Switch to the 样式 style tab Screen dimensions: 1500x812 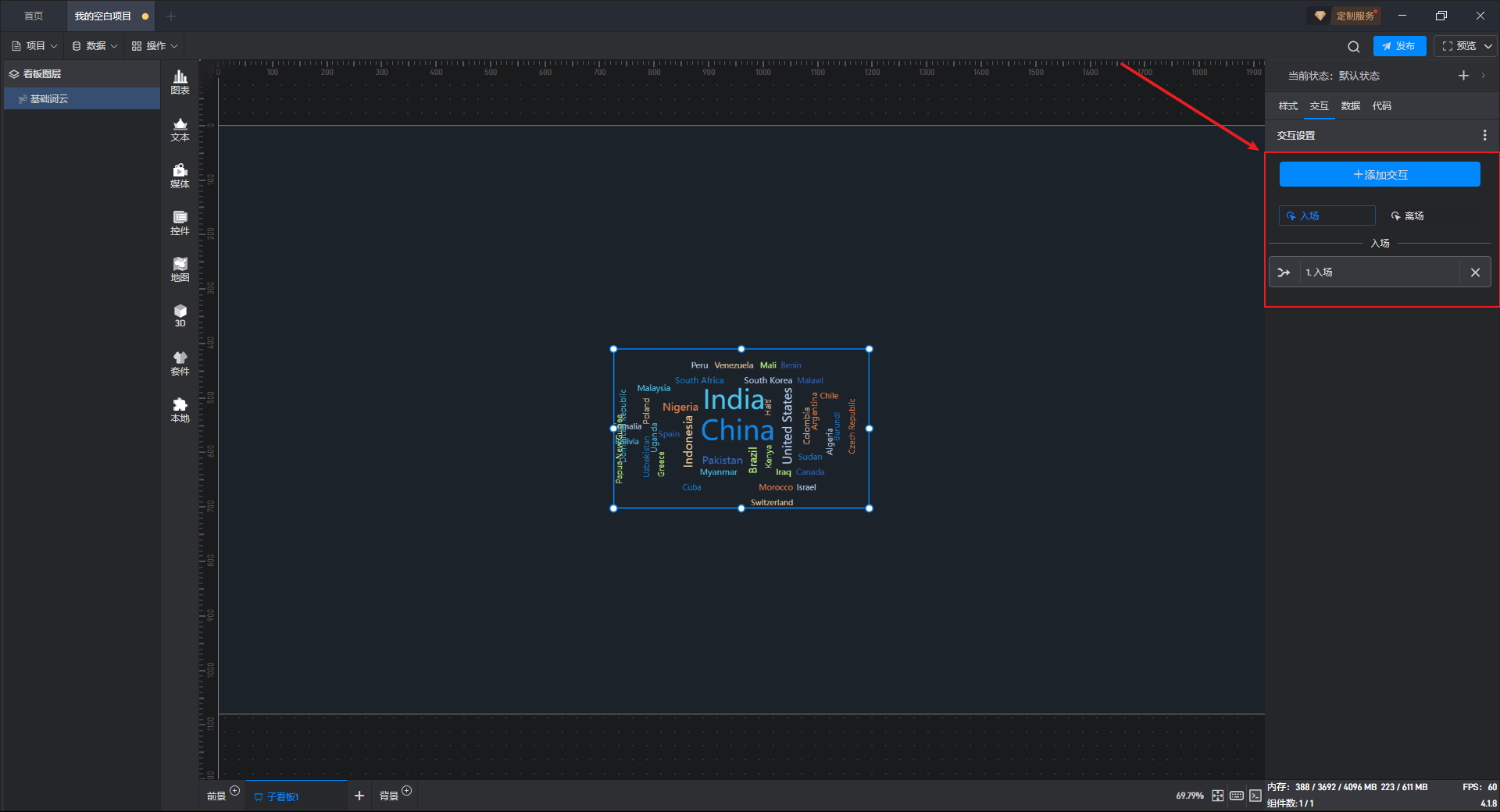(1287, 106)
